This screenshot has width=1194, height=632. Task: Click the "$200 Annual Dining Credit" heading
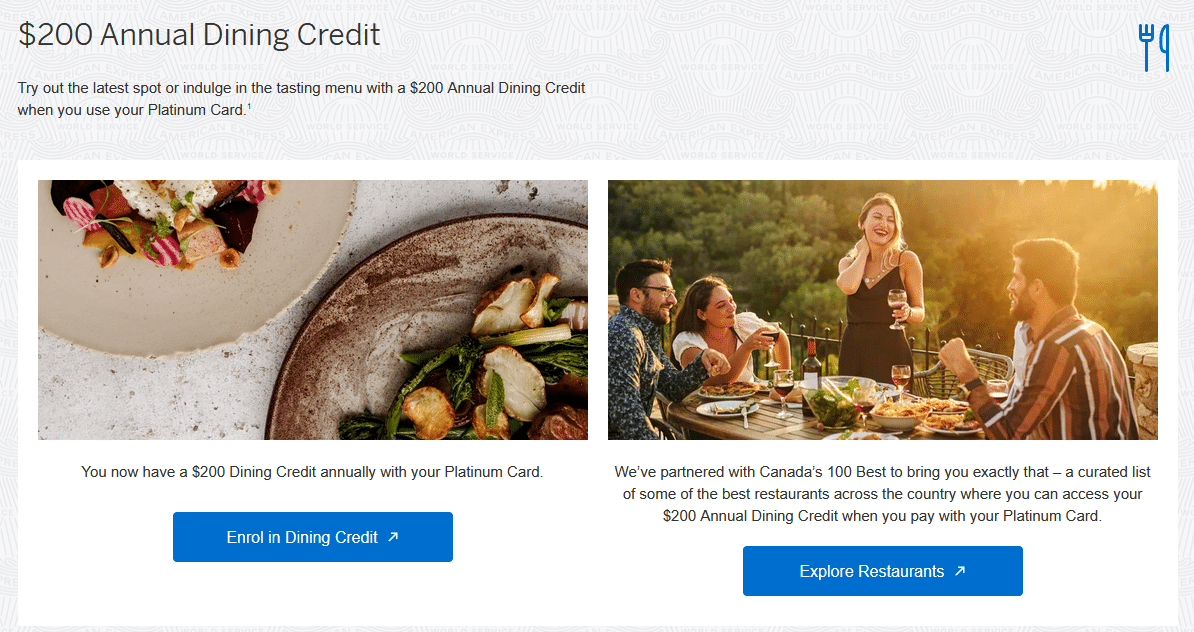199,35
